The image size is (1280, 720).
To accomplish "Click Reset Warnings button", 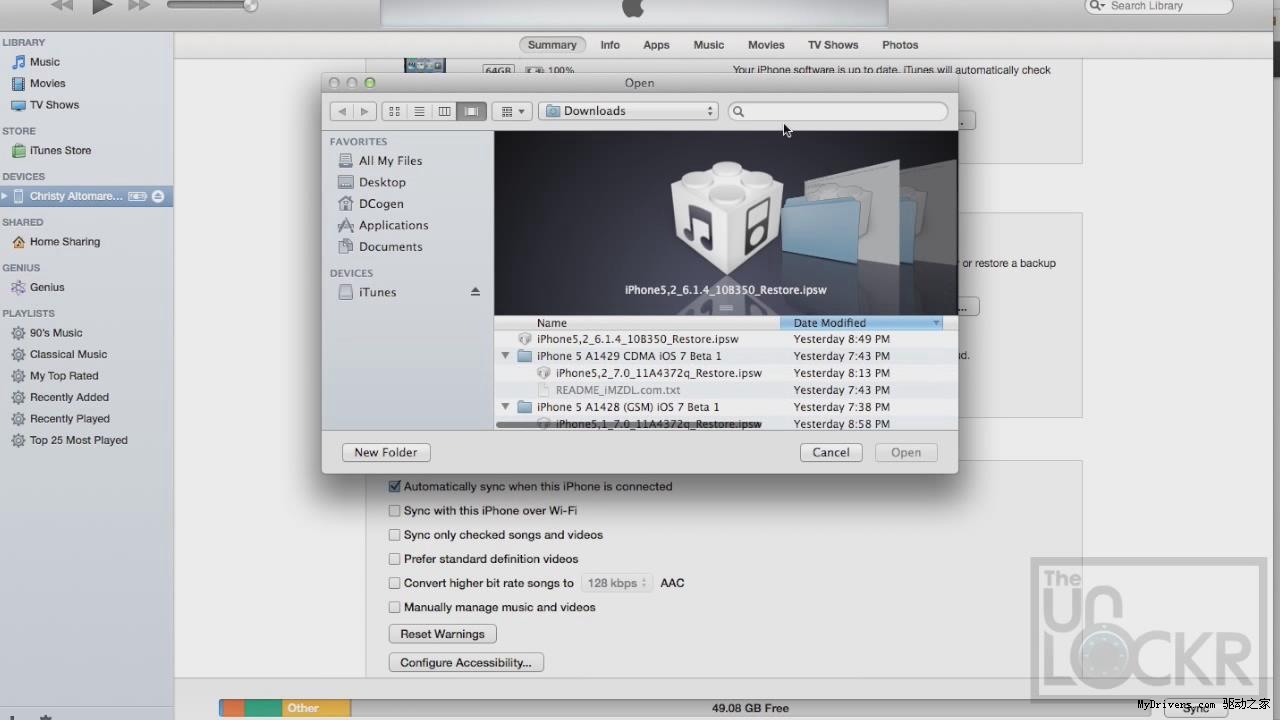I will (442, 634).
